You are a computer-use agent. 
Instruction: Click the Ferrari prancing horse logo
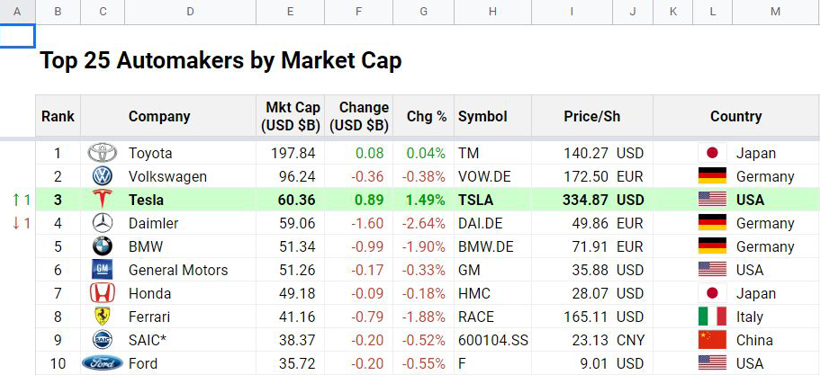tap(102, 316)
